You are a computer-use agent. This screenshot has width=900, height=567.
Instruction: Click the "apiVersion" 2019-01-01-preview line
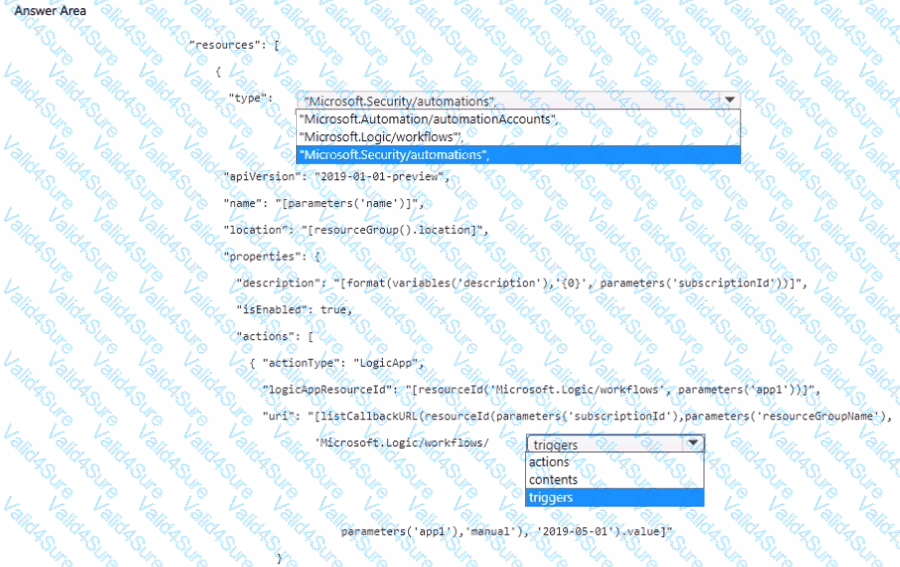tap(335, 176)
